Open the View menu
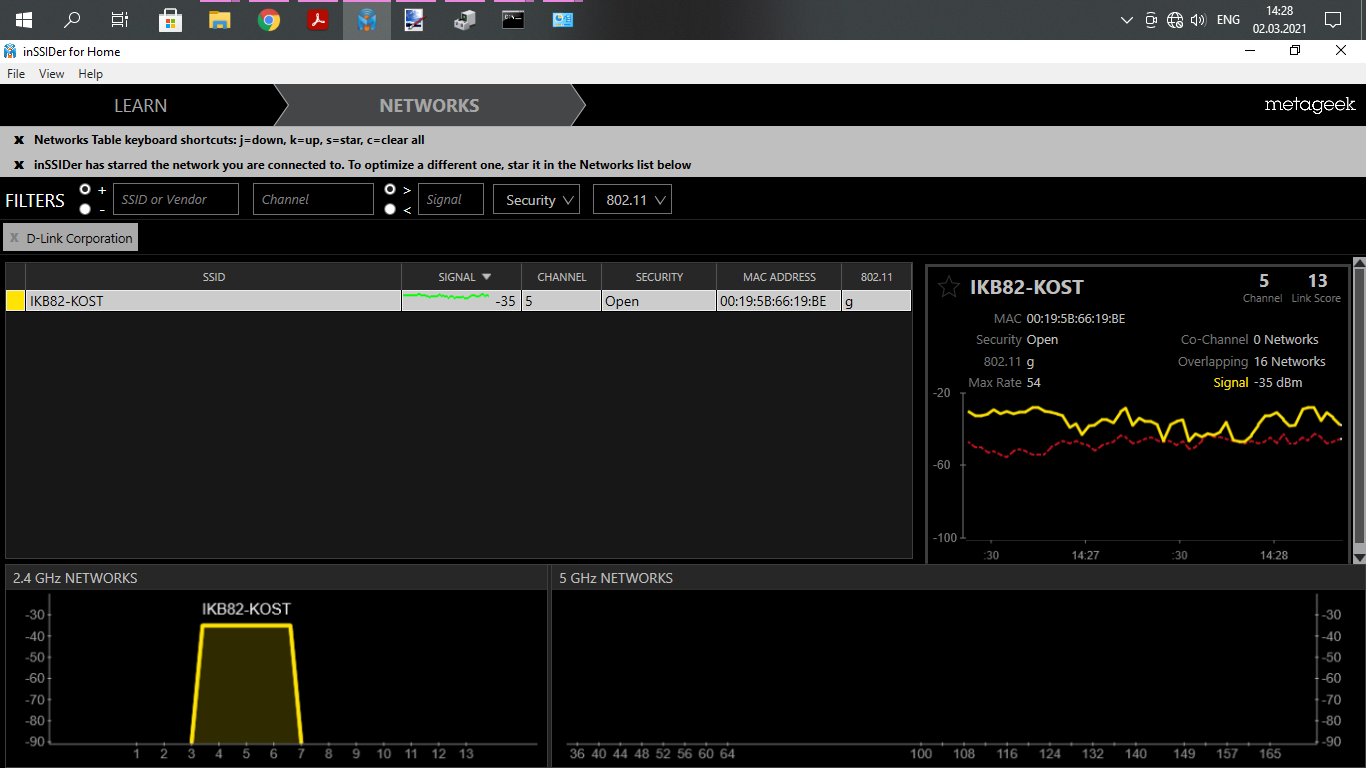This screenshot has height=768, width=1366. point(51,74)
